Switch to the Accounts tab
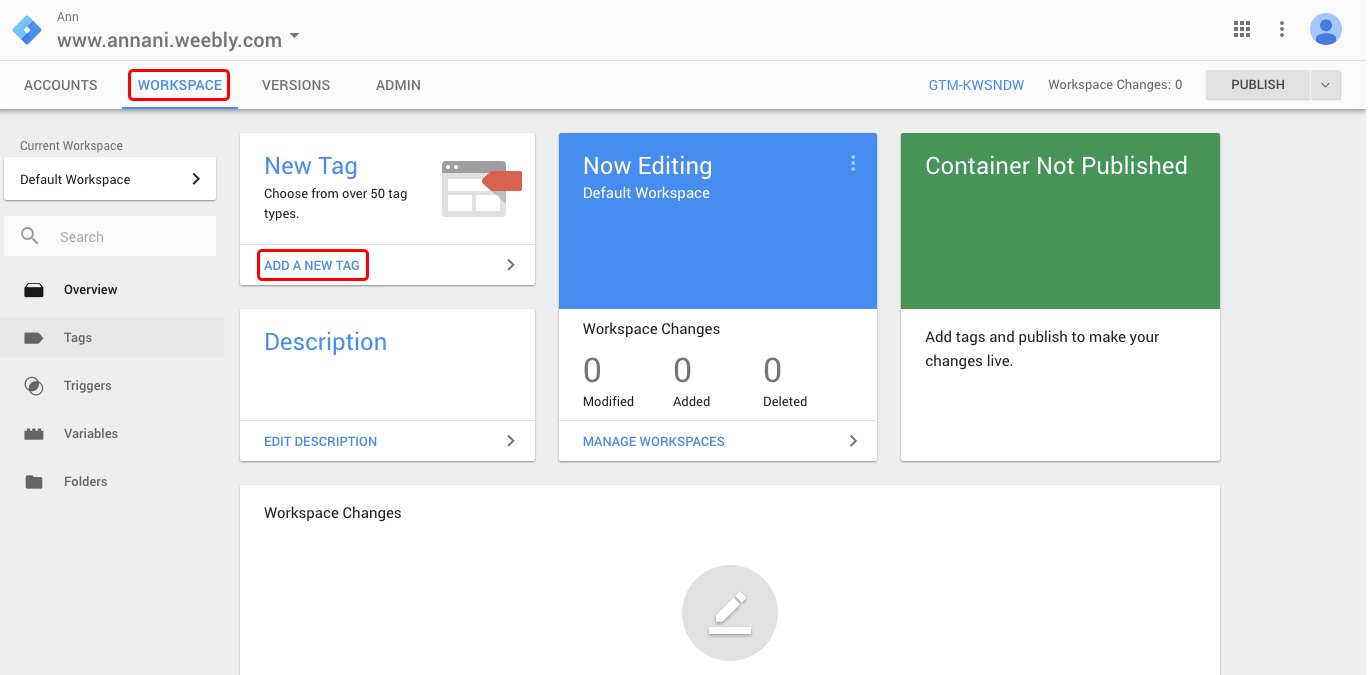The width and height of the screenshot is (1368, 675). (x=61, y=85)
